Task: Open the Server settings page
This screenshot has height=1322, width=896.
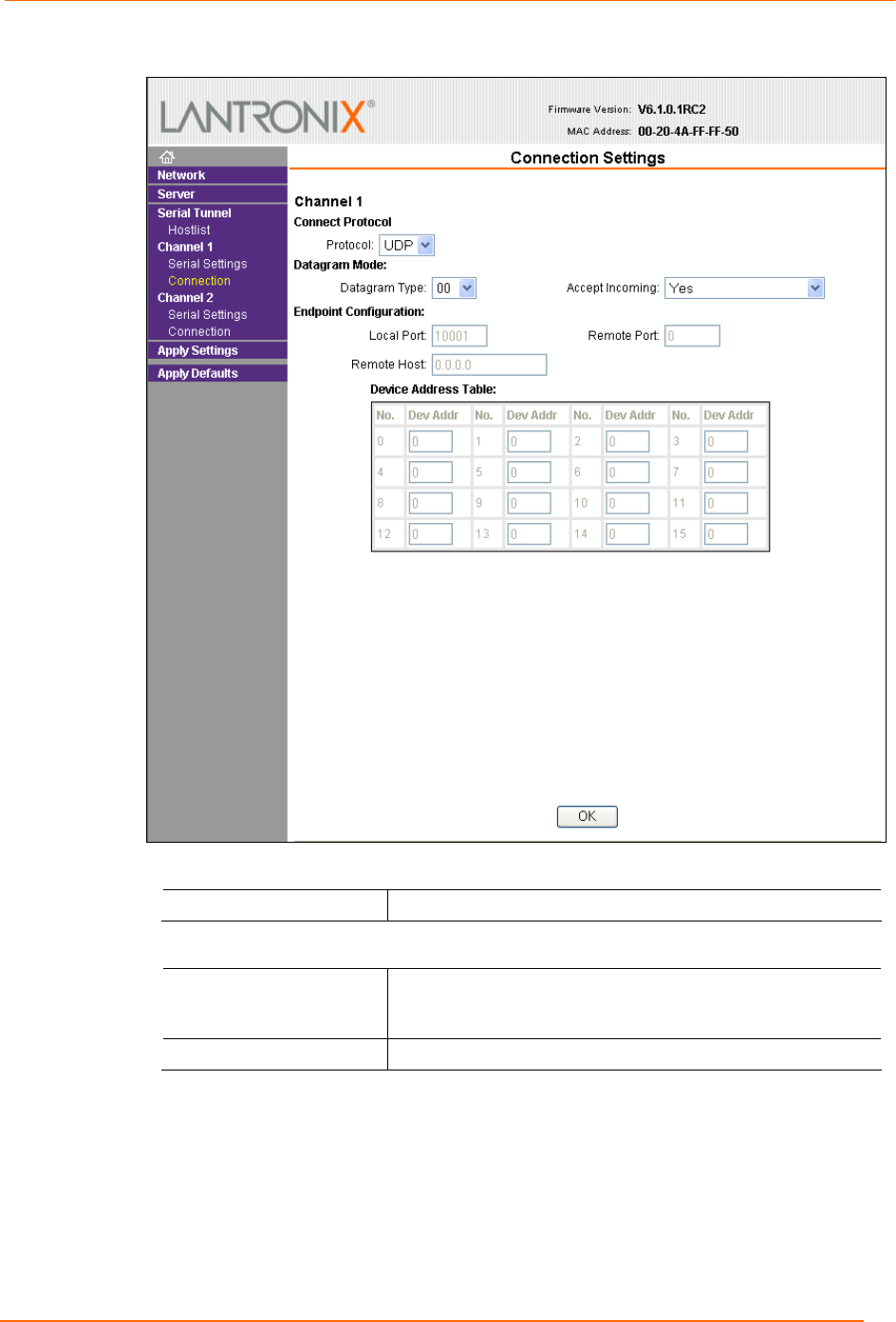Action: [176, 195]
